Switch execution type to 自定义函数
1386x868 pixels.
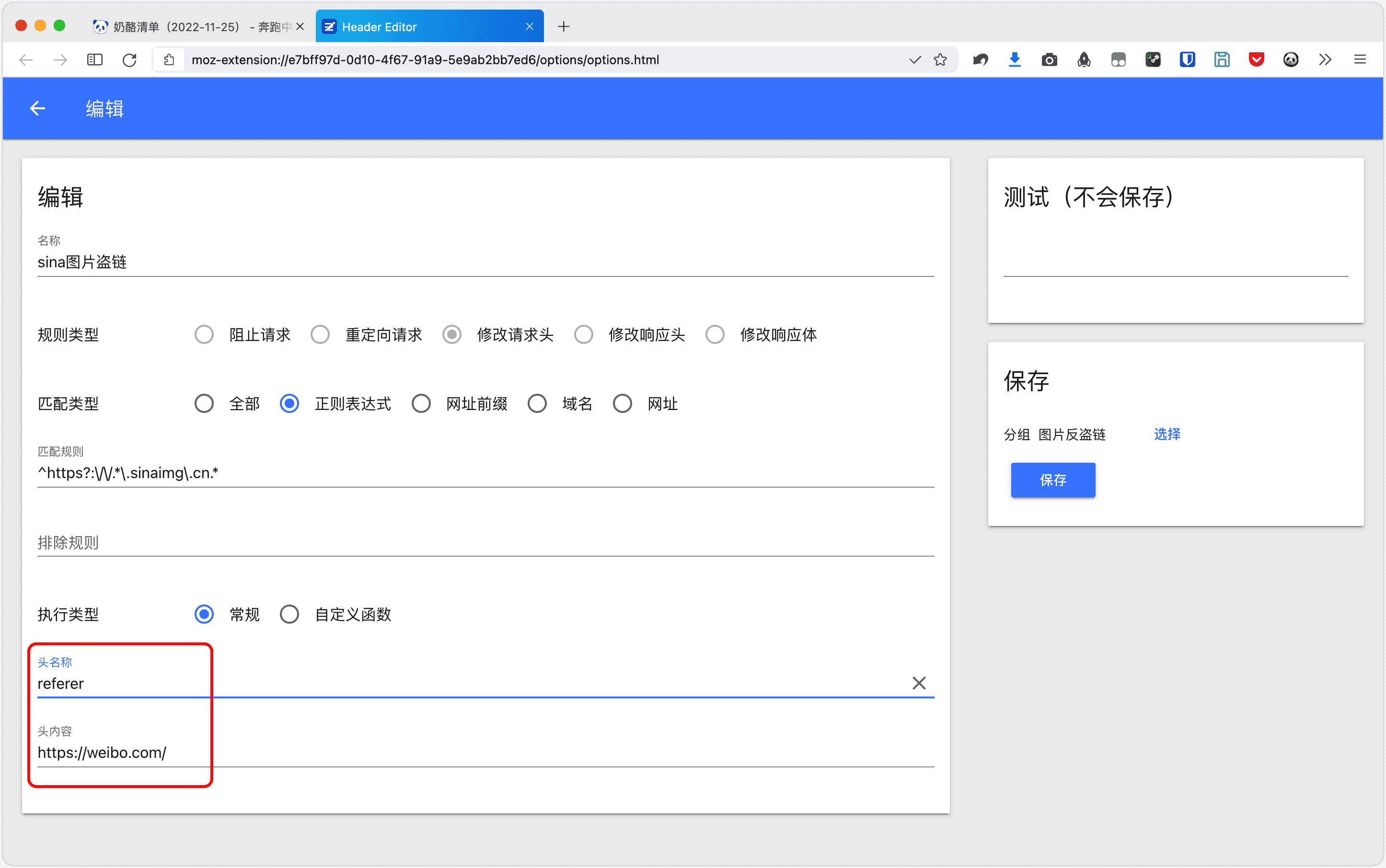289,614
